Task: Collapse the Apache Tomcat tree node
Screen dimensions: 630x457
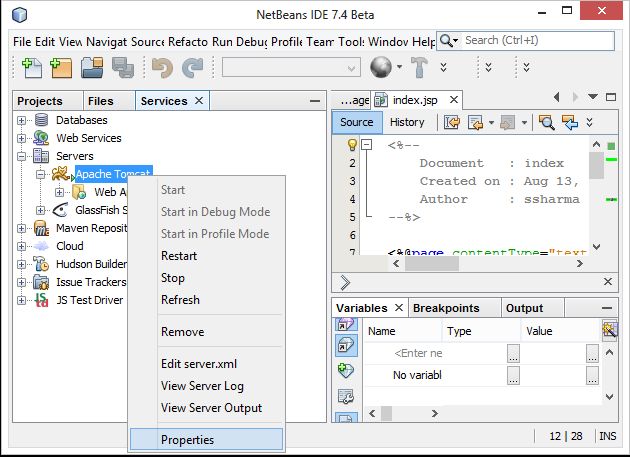Action: tap(40, 174)
